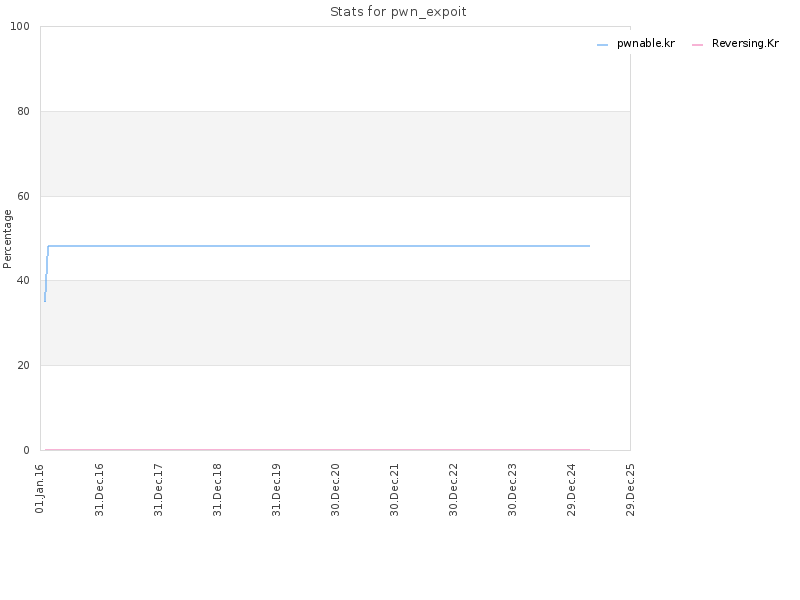Click the 30.Dec.20 x-axis date label
Viewport: 800px width, 600px height.
click(335, 490)
